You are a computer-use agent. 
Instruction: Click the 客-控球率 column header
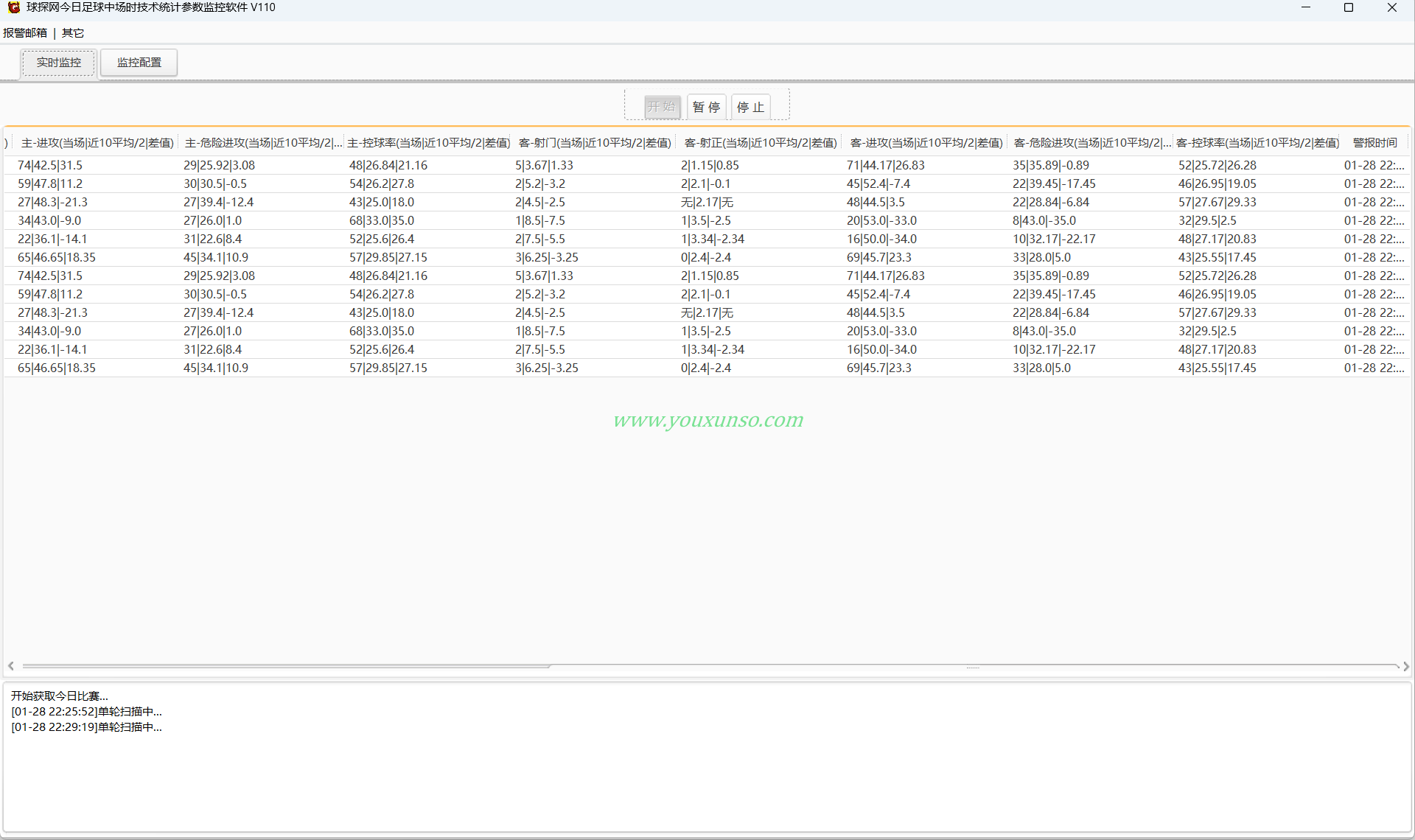click(x=1258, y=143)
